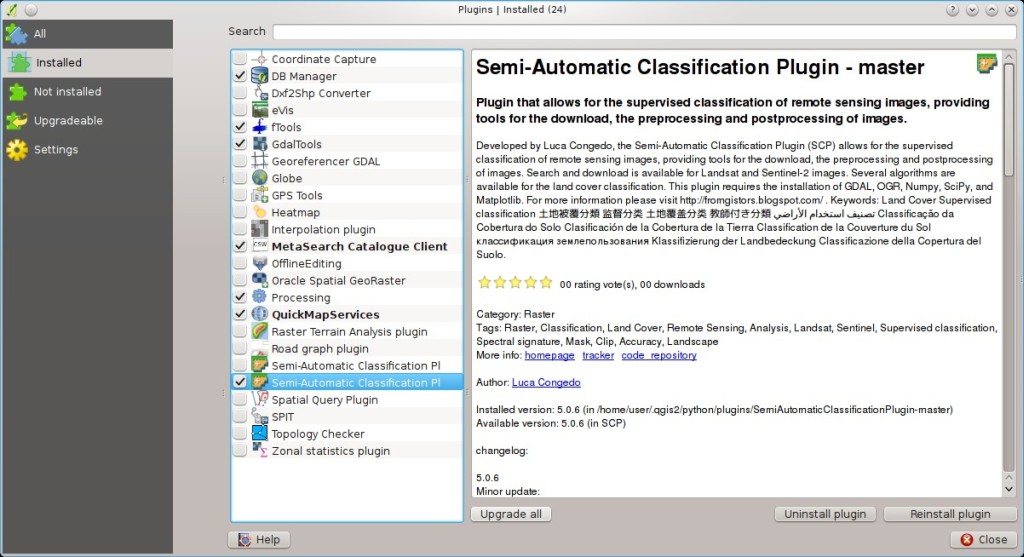The image size is (1024, 557).
Task: Click the Globe plugin icon
Action: (x=260, y=178)
